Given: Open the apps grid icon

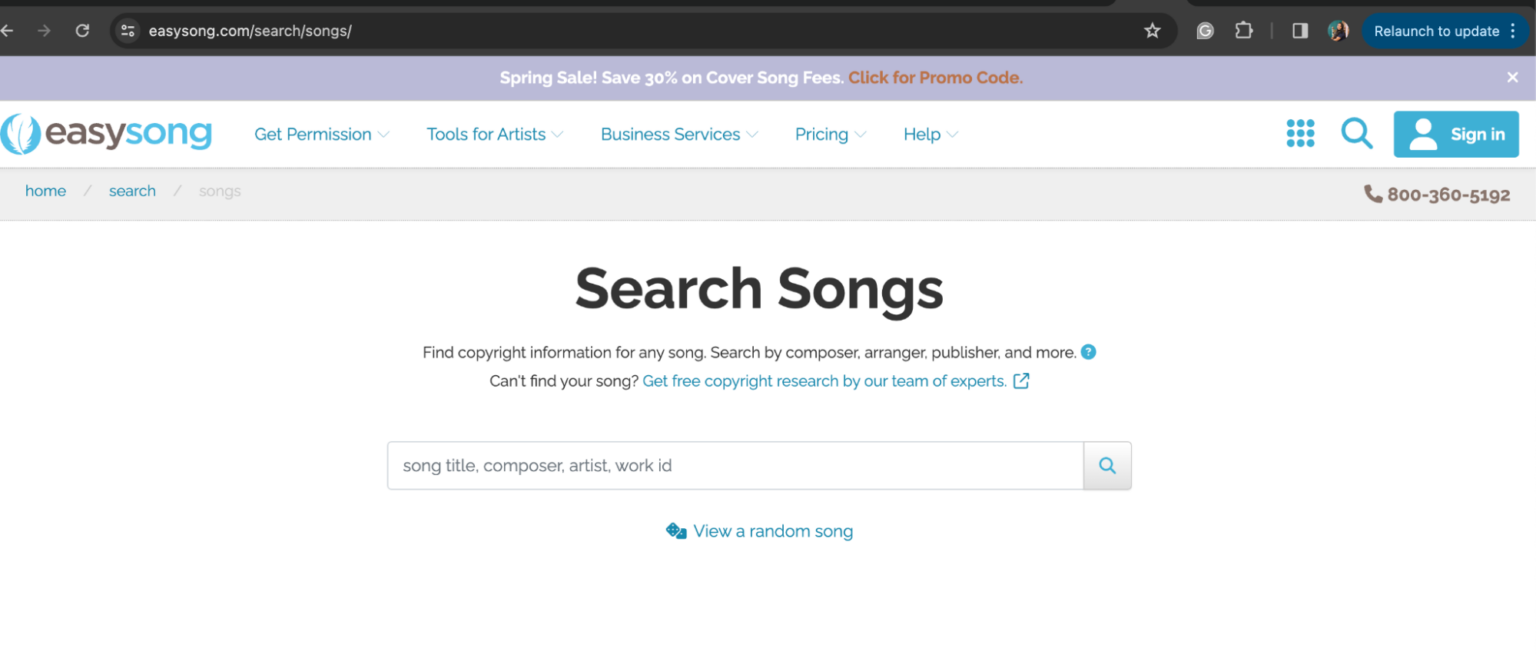Looking at the screenshot, I should click(x=1300, y=133).
